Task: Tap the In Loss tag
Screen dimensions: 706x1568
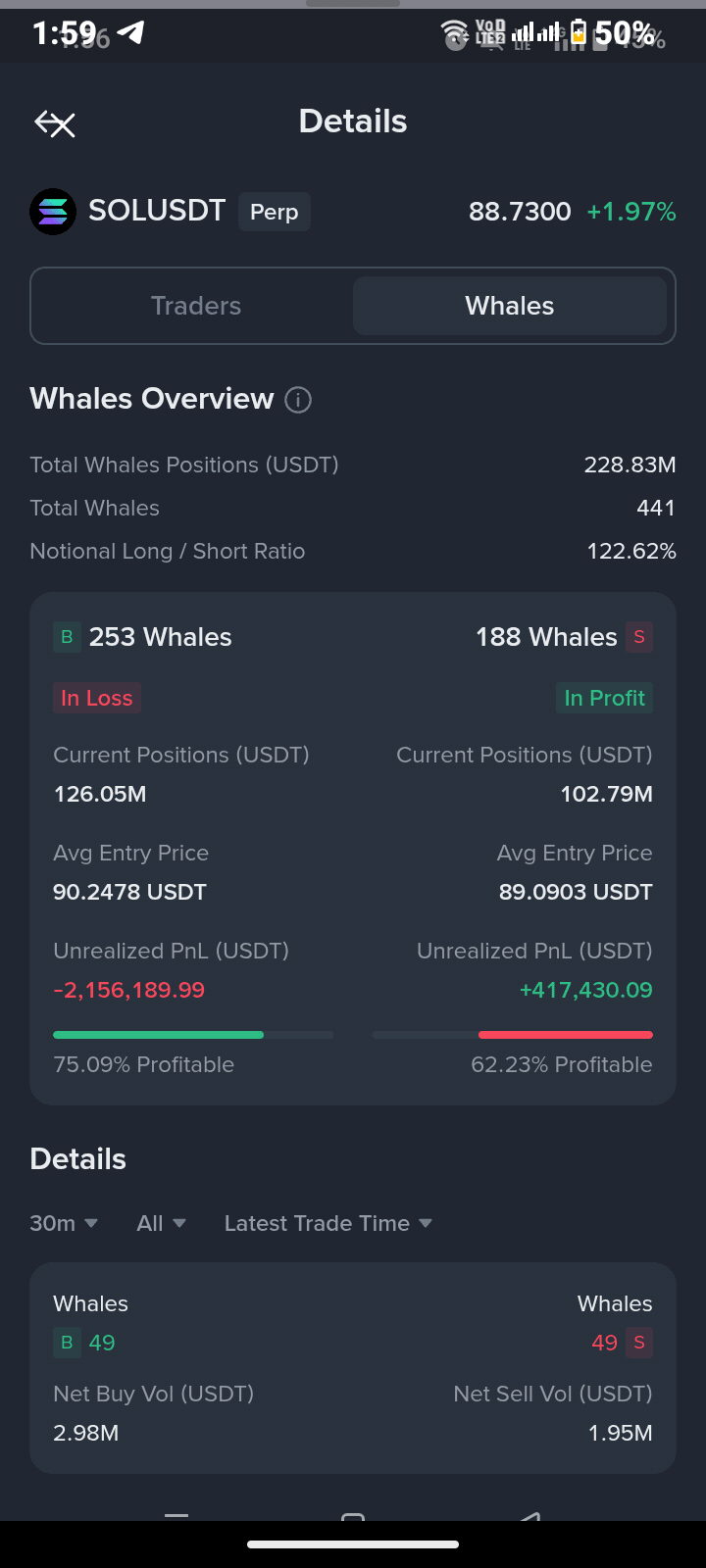Action: (x=96, y=698)
